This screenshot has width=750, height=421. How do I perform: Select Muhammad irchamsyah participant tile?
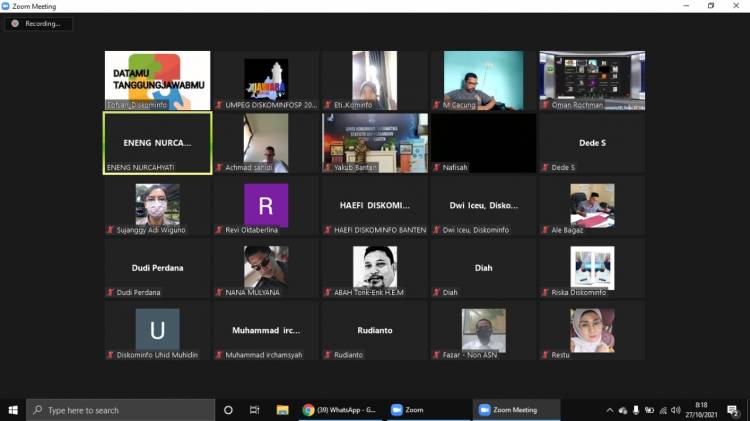coord(266,331)
